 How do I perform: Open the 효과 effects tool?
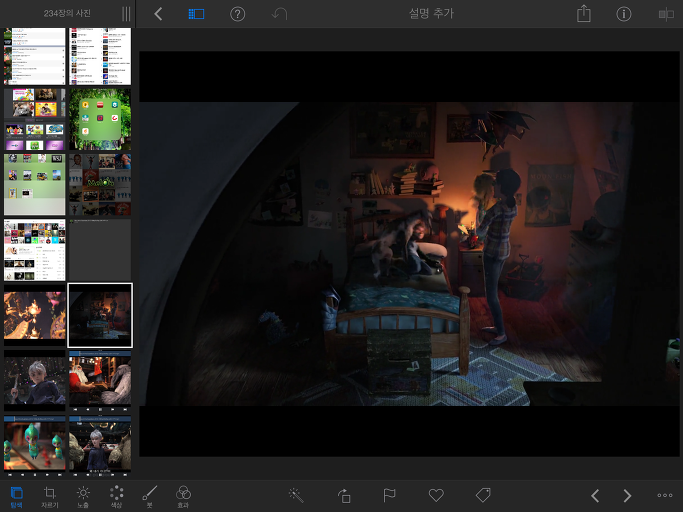tap(183, 497)
